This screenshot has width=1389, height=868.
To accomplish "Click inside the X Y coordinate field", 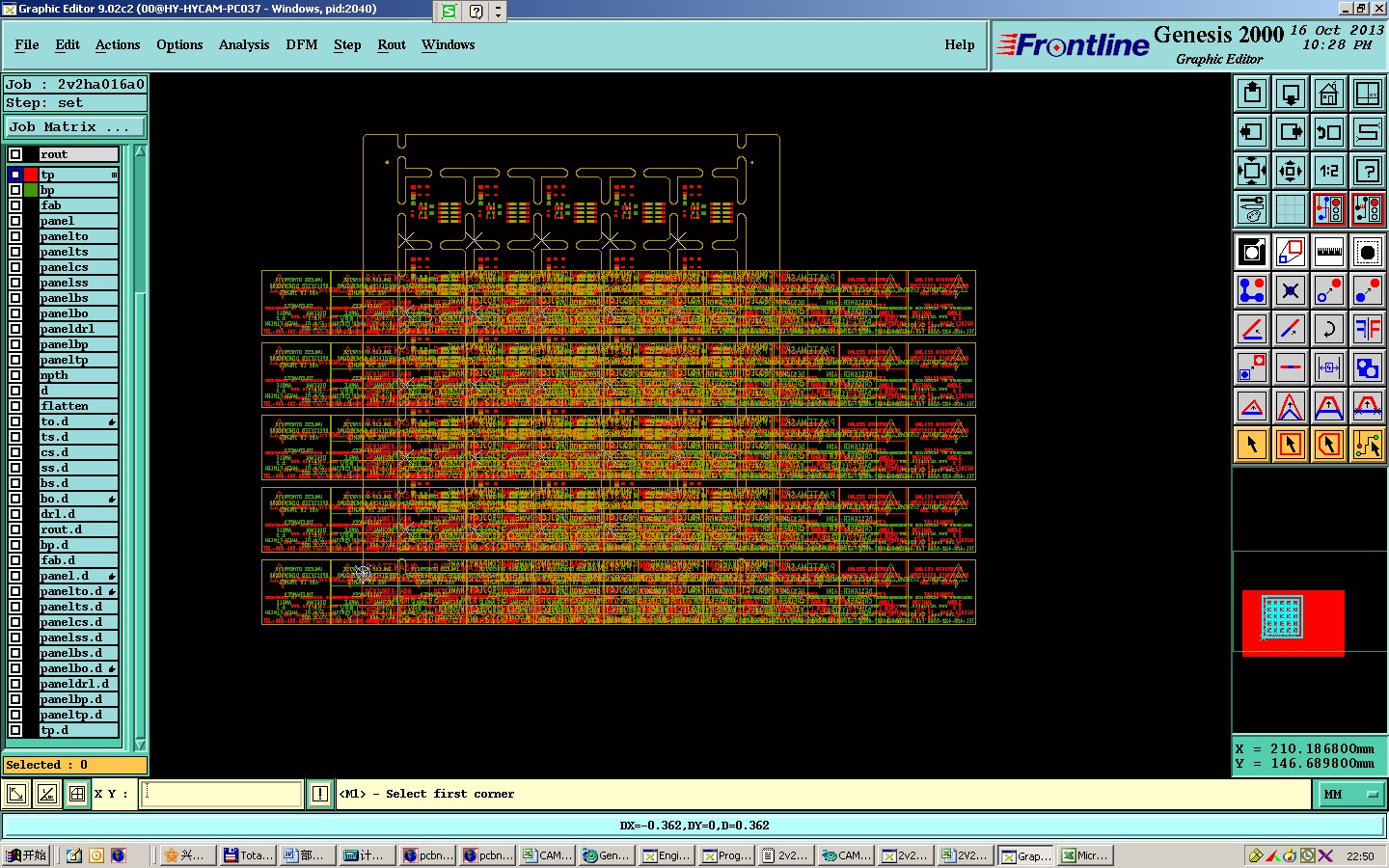I will pyautogui.click(x=223, y=794).
